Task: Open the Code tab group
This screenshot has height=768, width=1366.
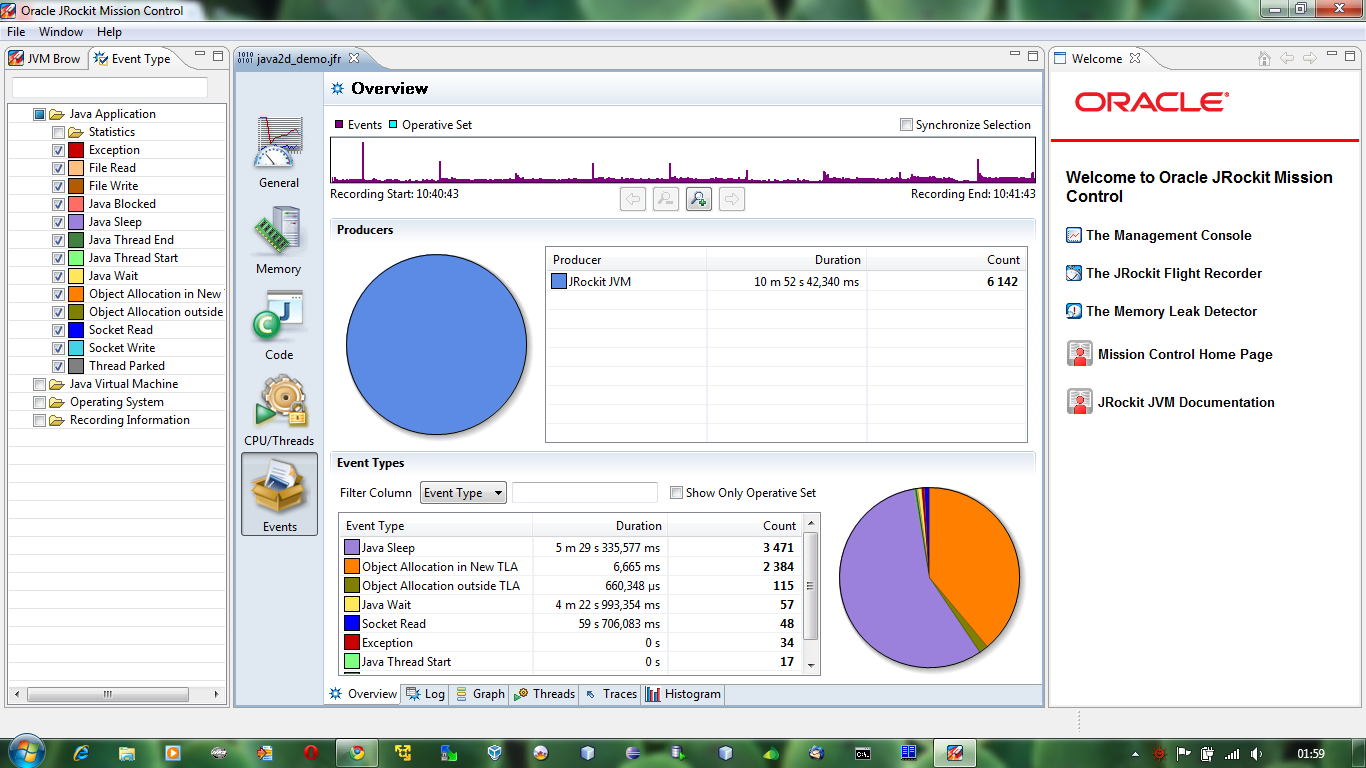Action: click(279, 324)
